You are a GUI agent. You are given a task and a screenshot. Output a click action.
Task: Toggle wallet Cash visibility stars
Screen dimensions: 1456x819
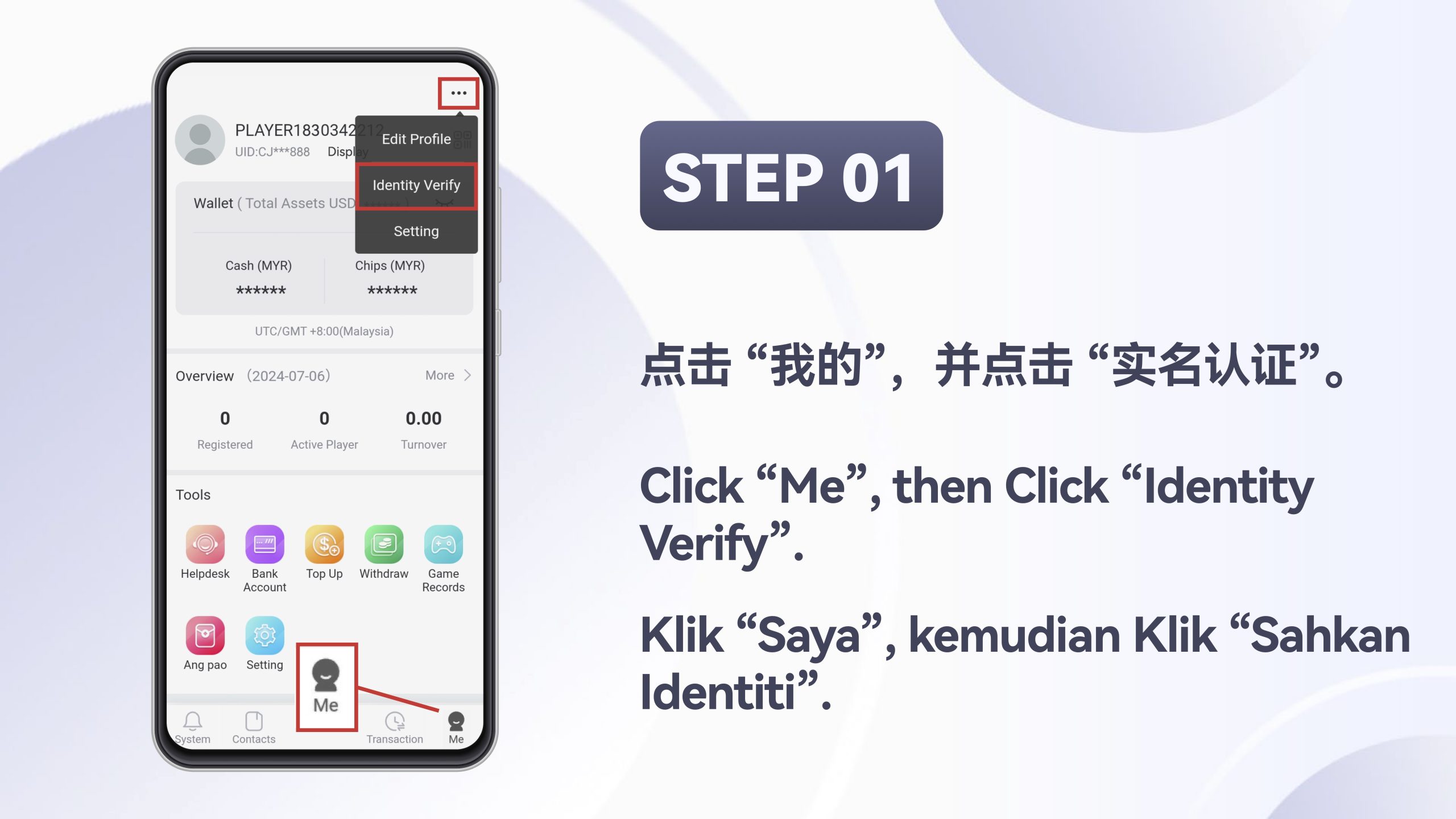point(259,290)
